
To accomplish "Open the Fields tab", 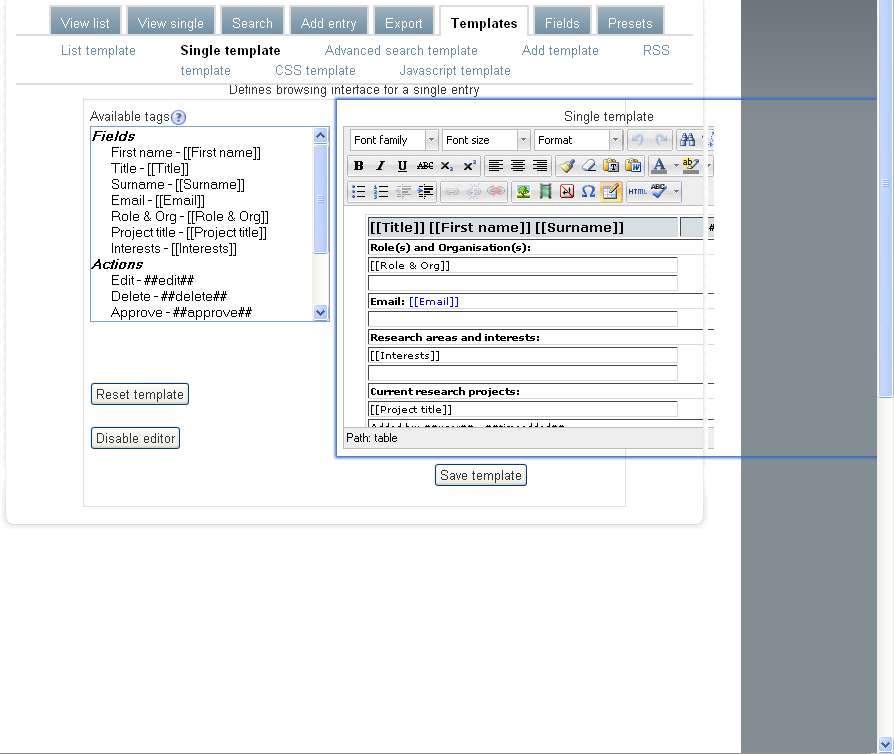I will click(x=562, y=23).
